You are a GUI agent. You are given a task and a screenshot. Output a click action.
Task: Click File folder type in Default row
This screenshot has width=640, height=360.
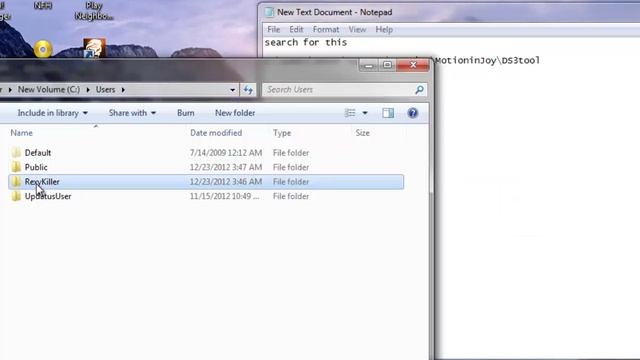[291, 153]
